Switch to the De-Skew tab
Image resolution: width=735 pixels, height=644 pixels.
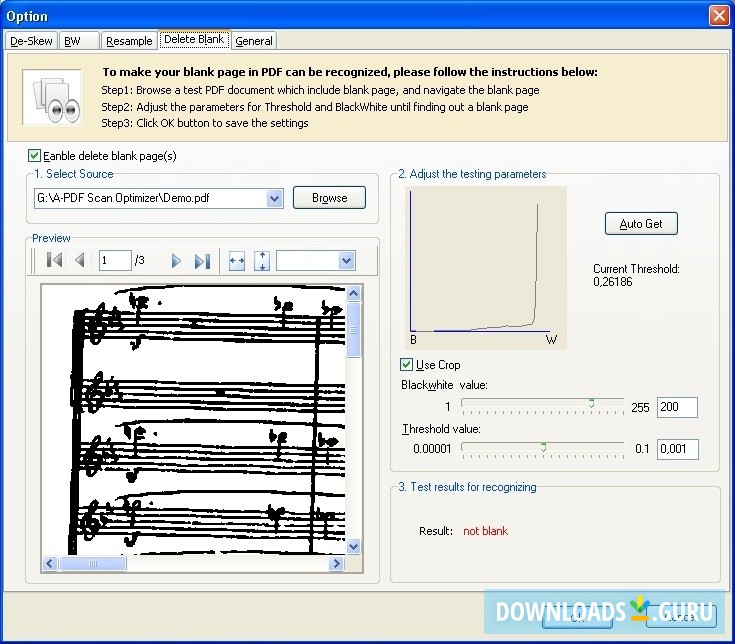point(31,41)
